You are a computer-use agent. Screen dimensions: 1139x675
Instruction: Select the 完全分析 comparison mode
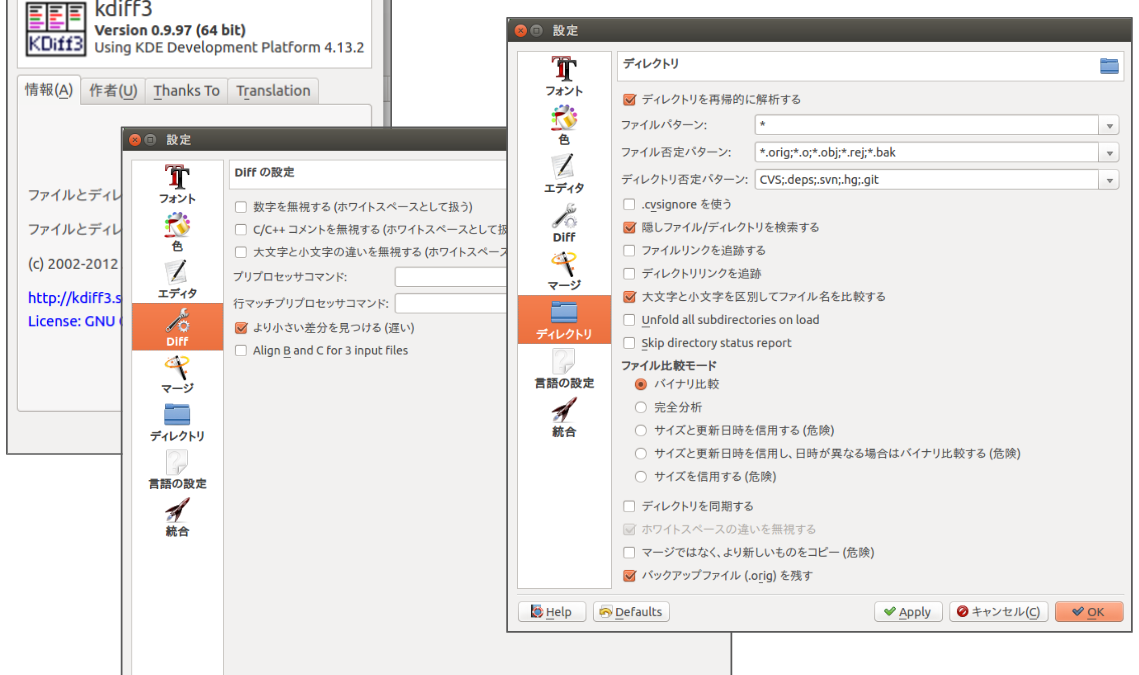pyautogui.click(x=641, y=407)
